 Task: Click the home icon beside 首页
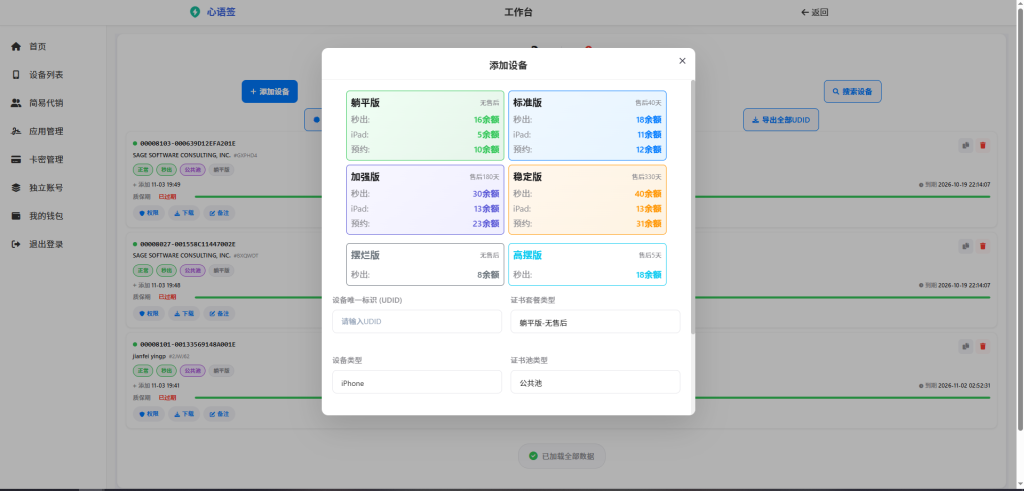click(16, 46)
